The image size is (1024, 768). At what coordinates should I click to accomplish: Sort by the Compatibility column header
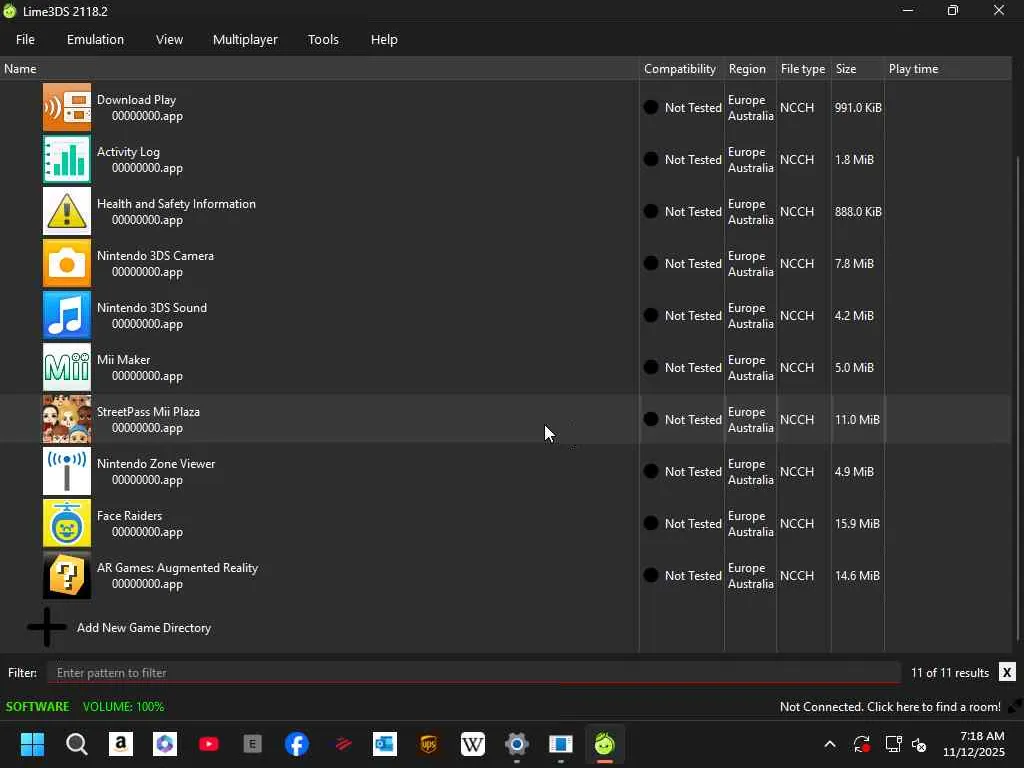point(681,69)
